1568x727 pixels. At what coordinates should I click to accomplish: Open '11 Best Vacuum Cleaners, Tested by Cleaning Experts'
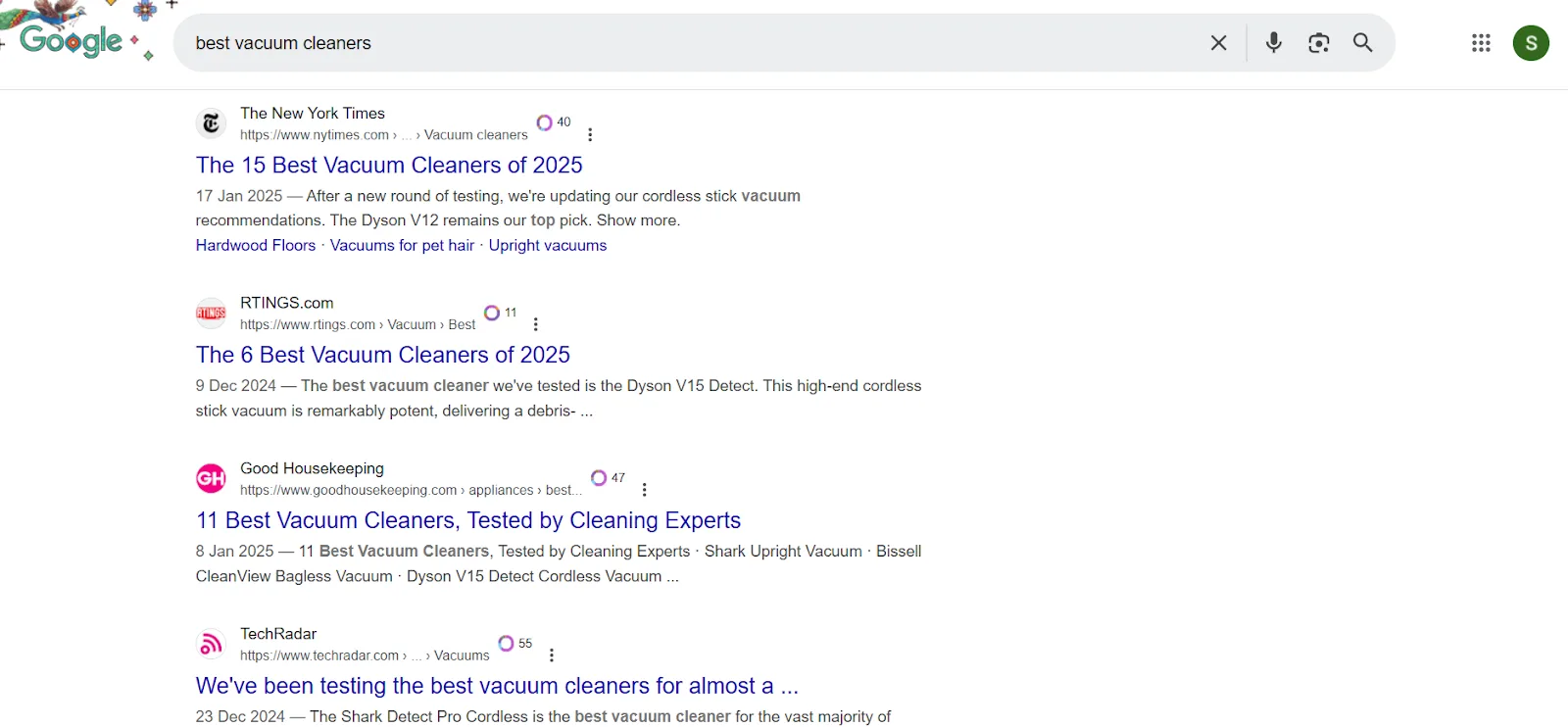tap(468, 520)
